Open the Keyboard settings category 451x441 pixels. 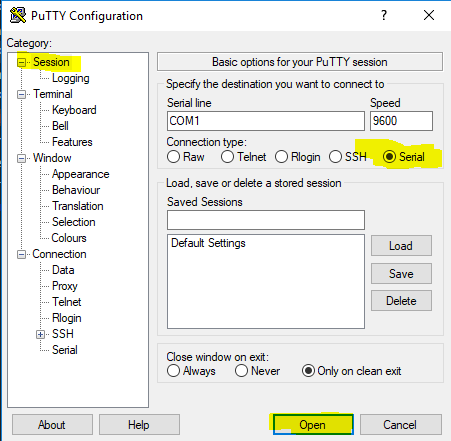pos(74,110)
